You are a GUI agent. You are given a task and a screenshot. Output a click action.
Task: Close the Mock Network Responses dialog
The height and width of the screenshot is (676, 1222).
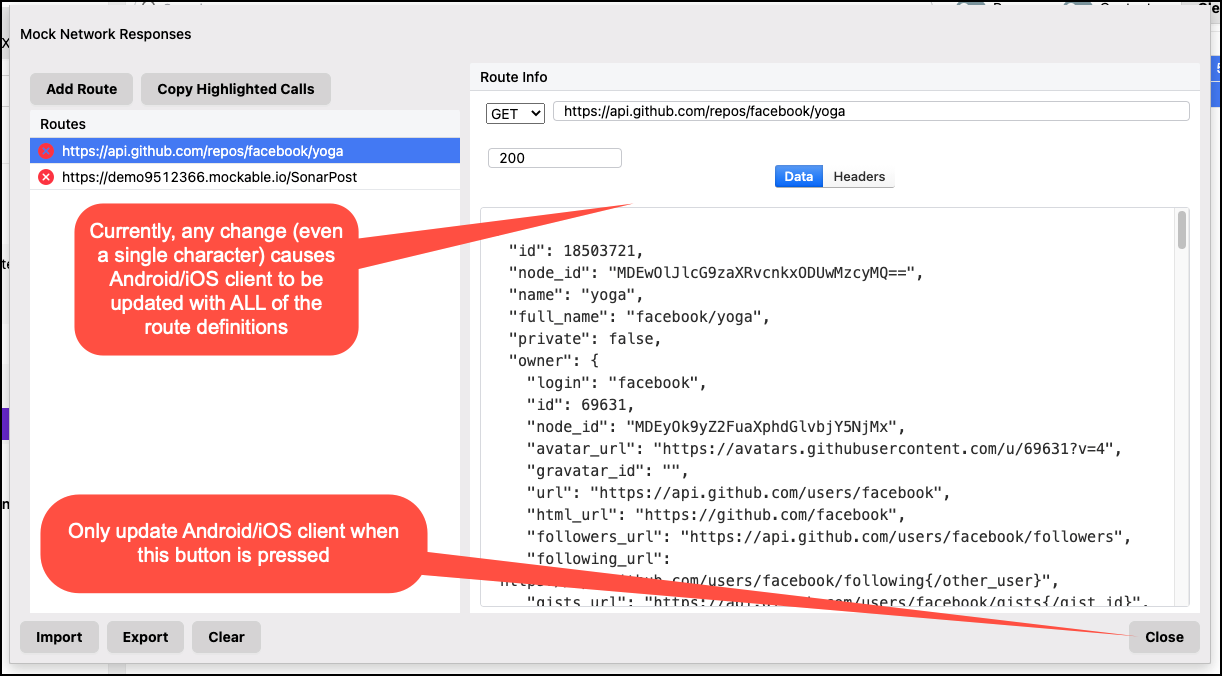[x=1164, y=637]
